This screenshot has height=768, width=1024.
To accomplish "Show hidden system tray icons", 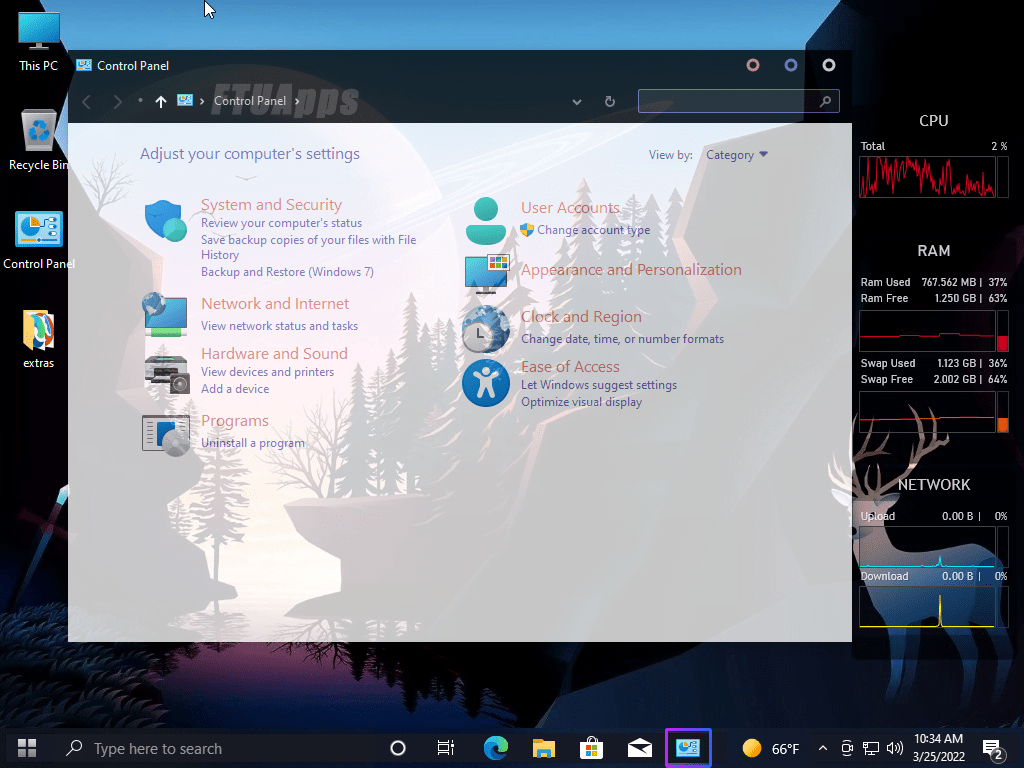I will point(823,748).
